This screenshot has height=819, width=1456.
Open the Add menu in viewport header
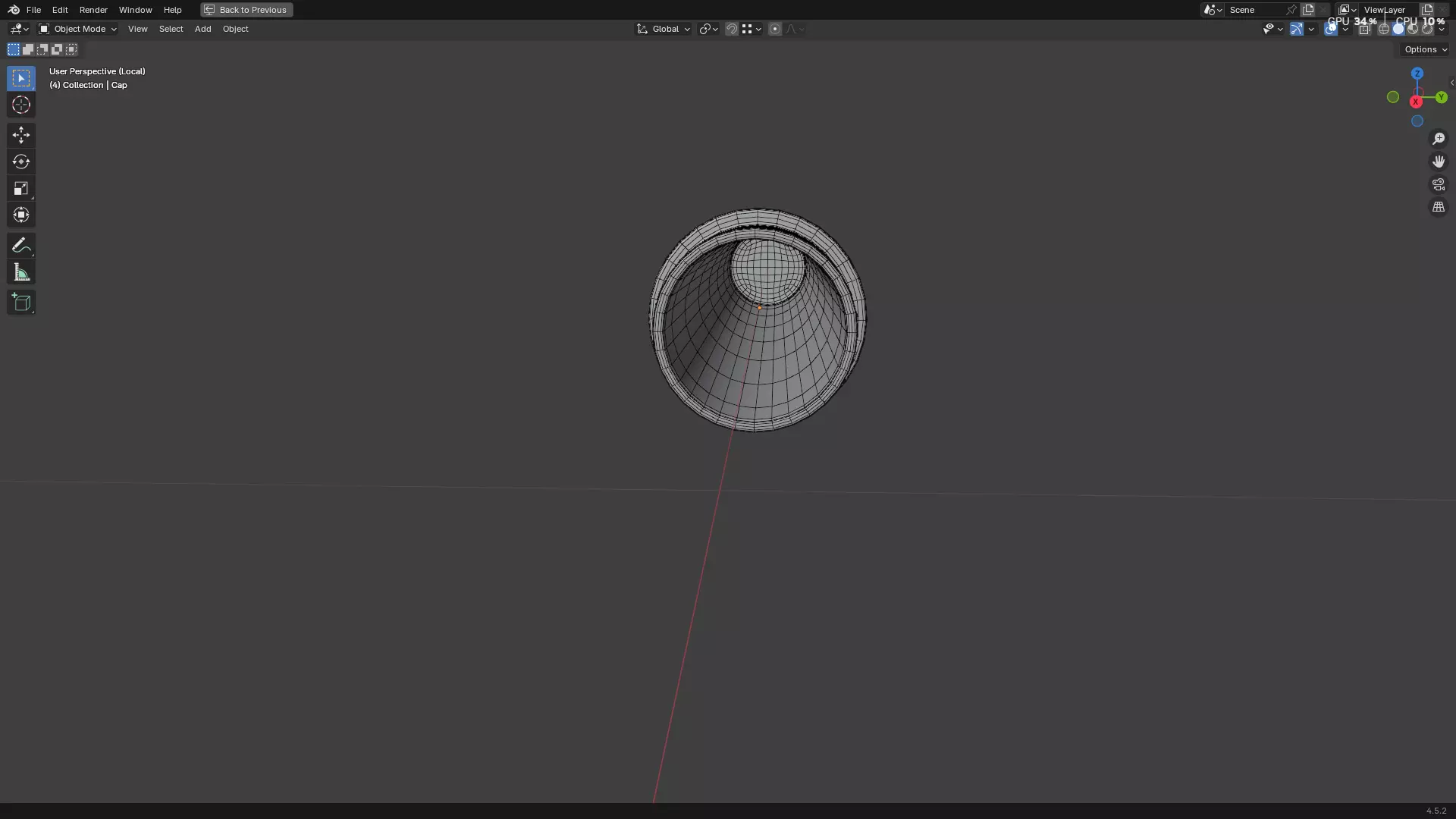click(x=202, y=29)
